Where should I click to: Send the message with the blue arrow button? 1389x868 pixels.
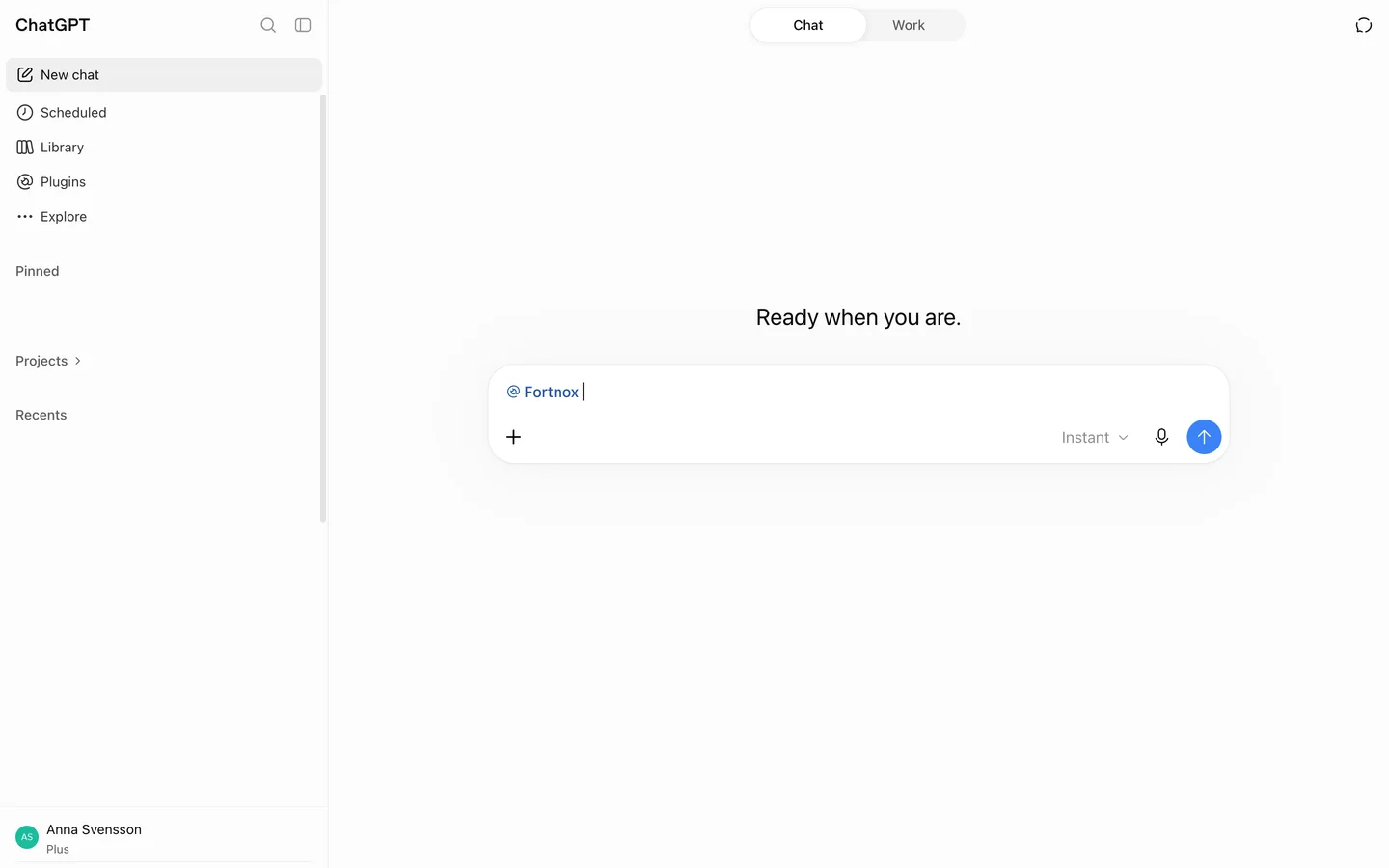(x=1204, y=437)
